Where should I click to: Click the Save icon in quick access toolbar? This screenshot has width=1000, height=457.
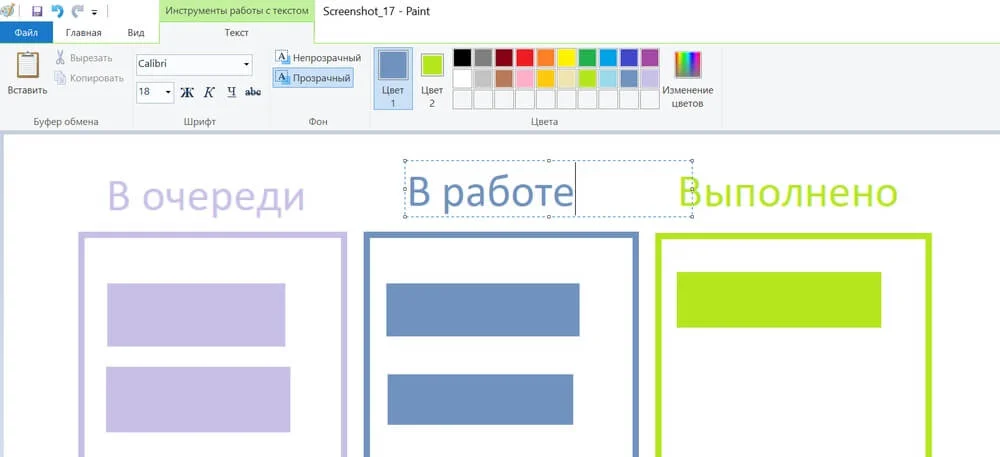[x=37, y=11]
